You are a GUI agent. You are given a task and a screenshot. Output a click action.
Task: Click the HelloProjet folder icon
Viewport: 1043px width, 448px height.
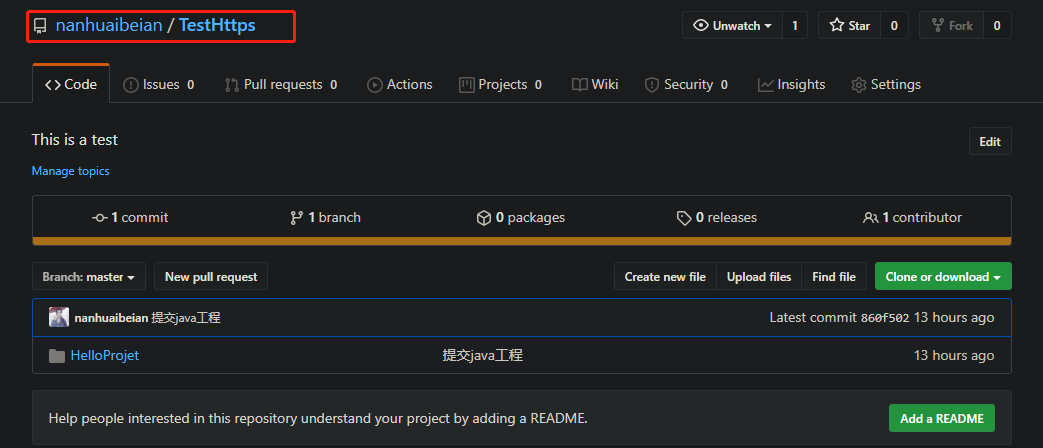click(57, 356)
